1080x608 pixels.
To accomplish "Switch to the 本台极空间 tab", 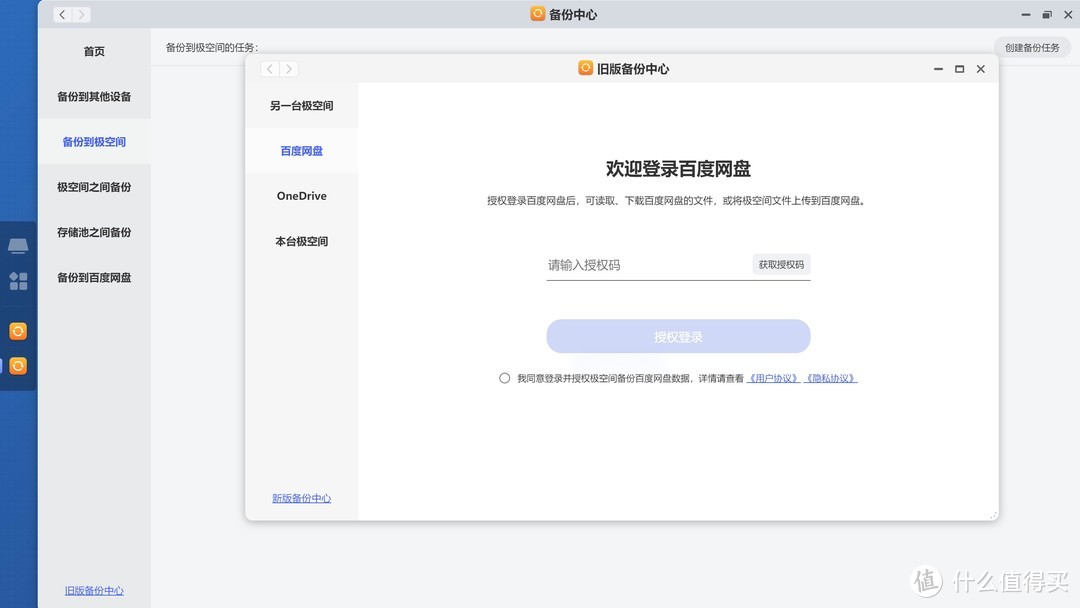I will pyautogui.click(x=301, y=241).
